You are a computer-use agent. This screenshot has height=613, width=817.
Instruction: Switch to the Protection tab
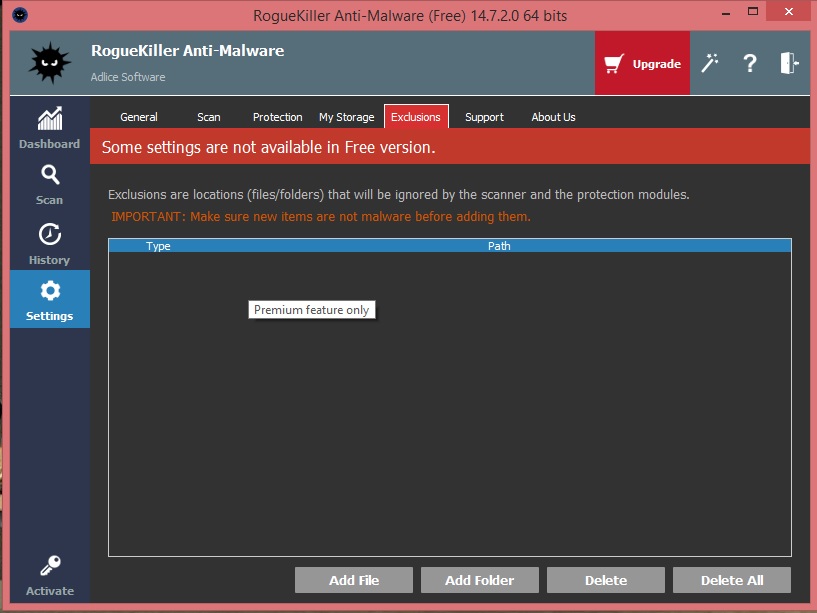(277, 117)
